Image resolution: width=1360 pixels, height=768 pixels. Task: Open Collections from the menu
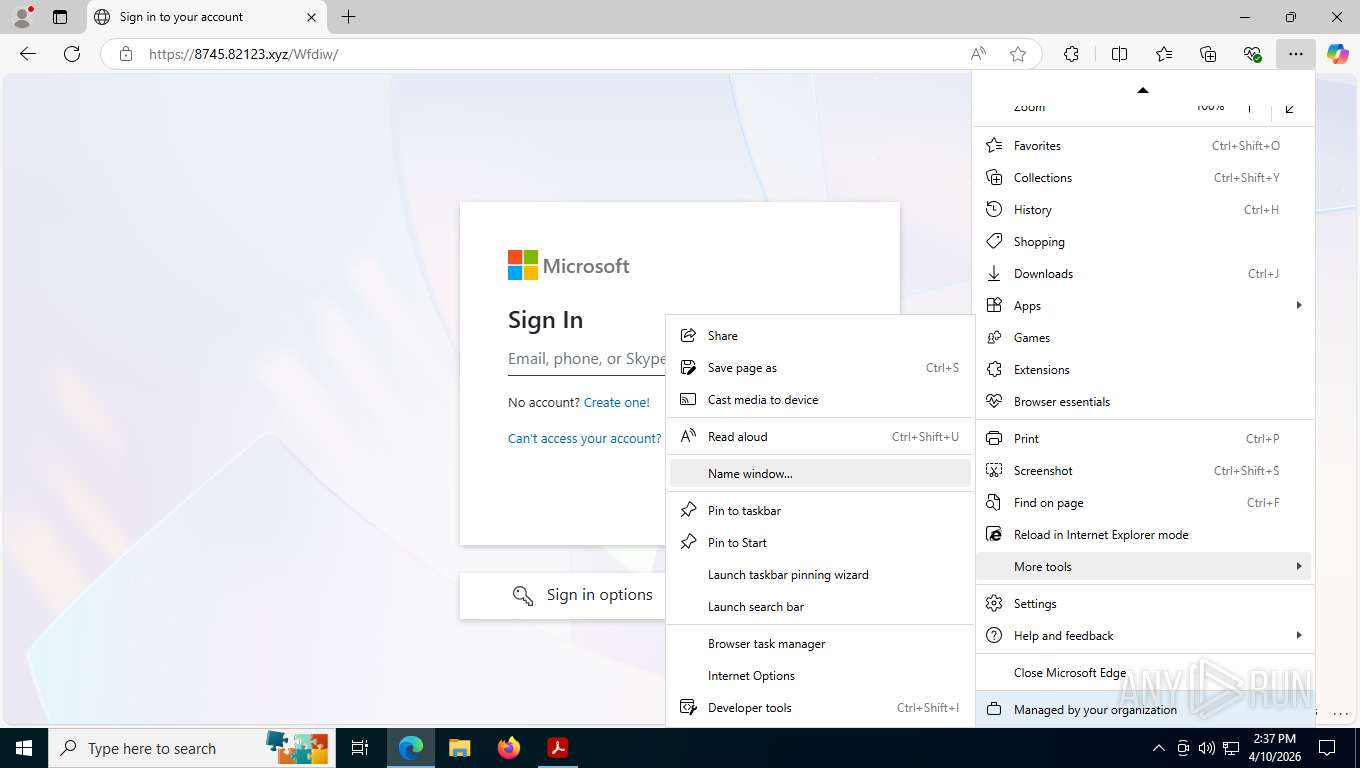1143,178
